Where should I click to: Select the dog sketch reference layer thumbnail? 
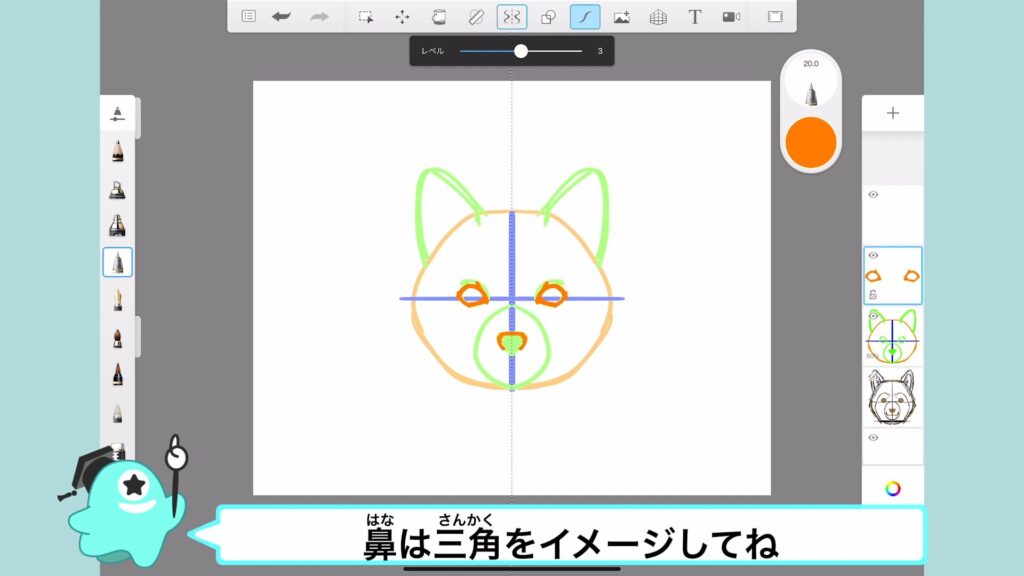(x=893, y=397)
